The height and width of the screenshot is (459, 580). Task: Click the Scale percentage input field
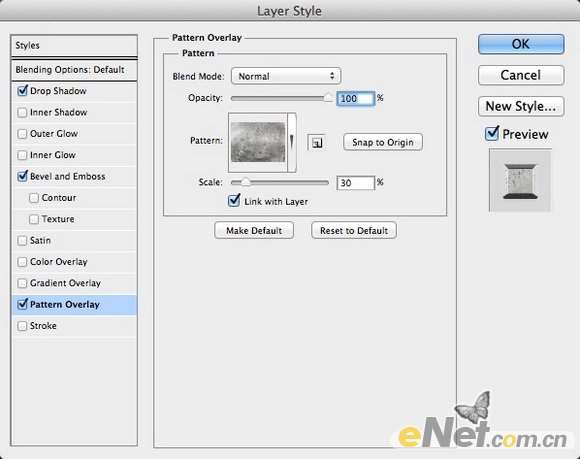tap(355, 183)
